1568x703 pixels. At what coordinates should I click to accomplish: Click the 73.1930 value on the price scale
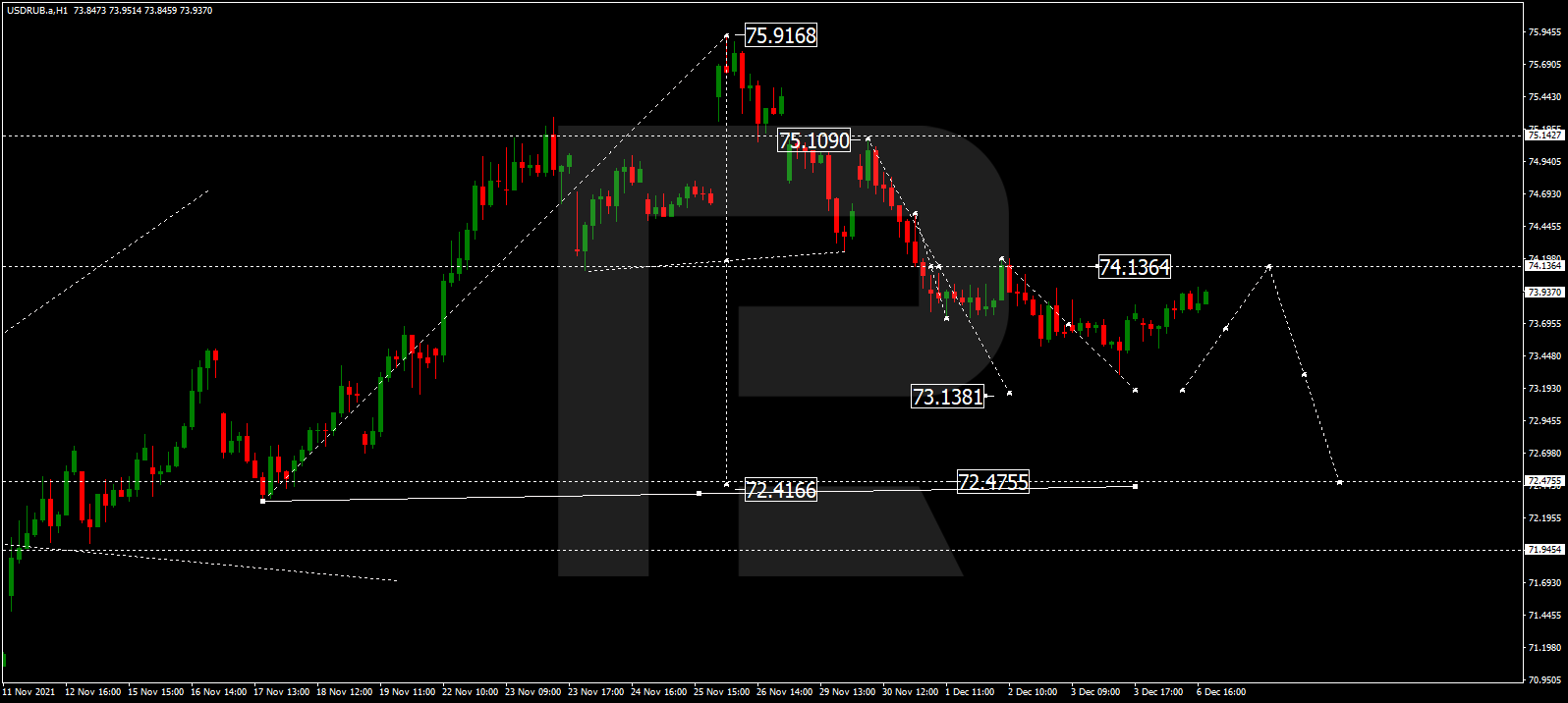1544,389
